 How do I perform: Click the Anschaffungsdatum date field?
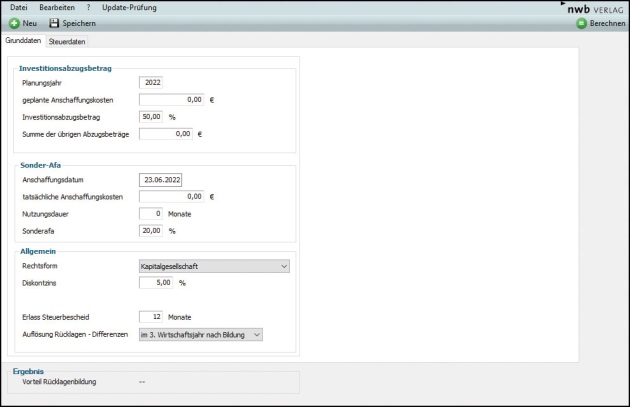[161, 180]
